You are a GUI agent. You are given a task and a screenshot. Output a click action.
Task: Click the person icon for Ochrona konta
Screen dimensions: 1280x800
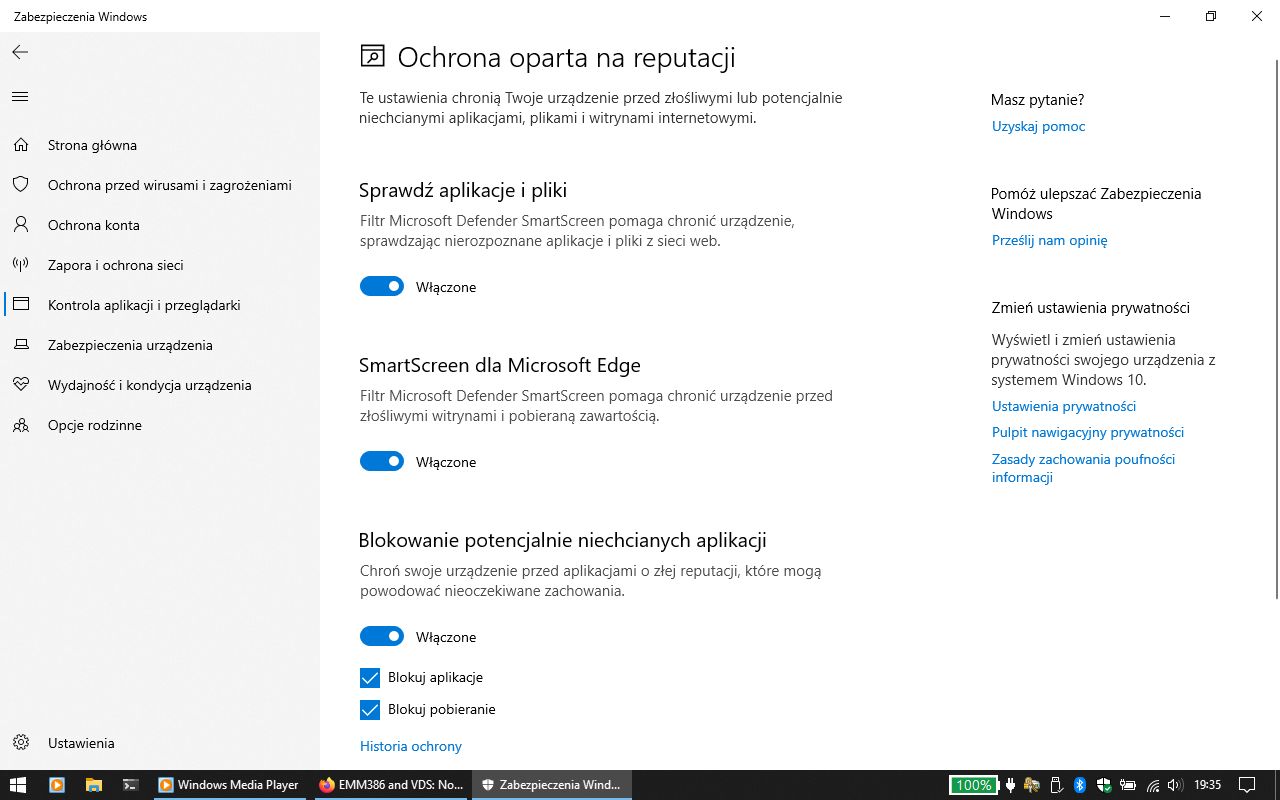[x=20, y=225]
